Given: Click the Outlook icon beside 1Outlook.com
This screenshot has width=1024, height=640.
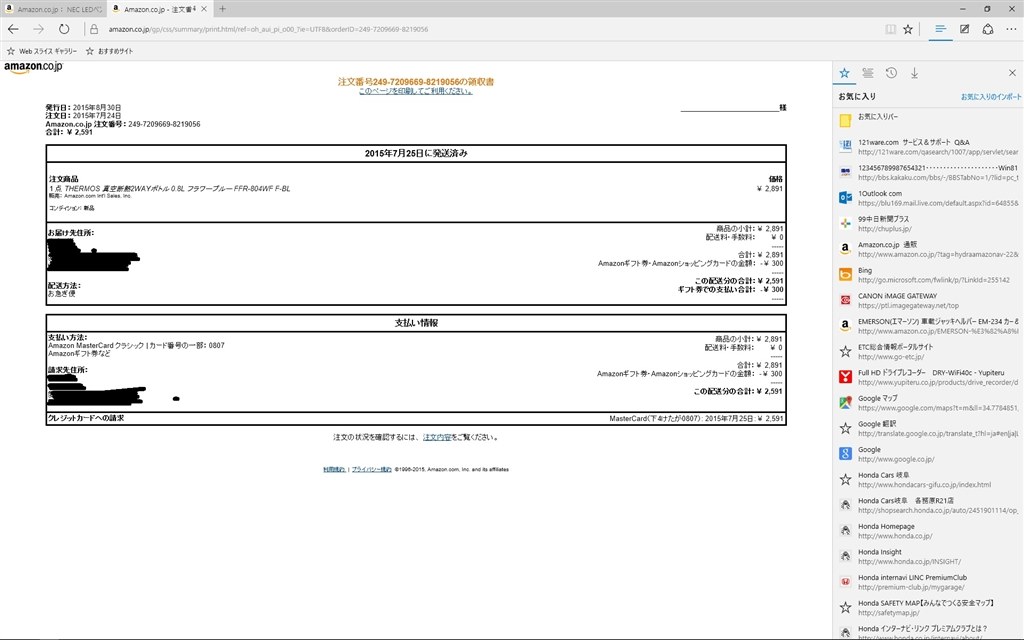Looking at the screenshot, I should click(x=845, y=197).
